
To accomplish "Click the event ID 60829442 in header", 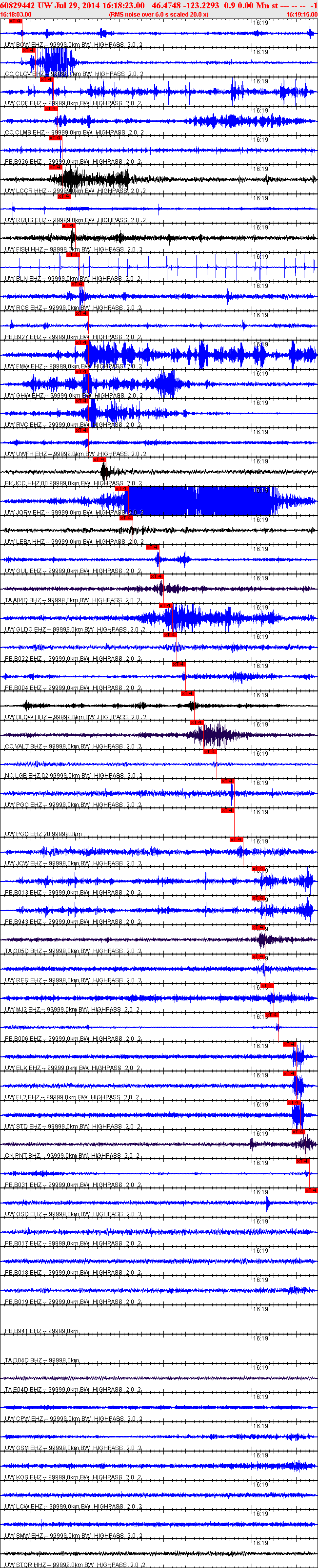I will 18,5.
